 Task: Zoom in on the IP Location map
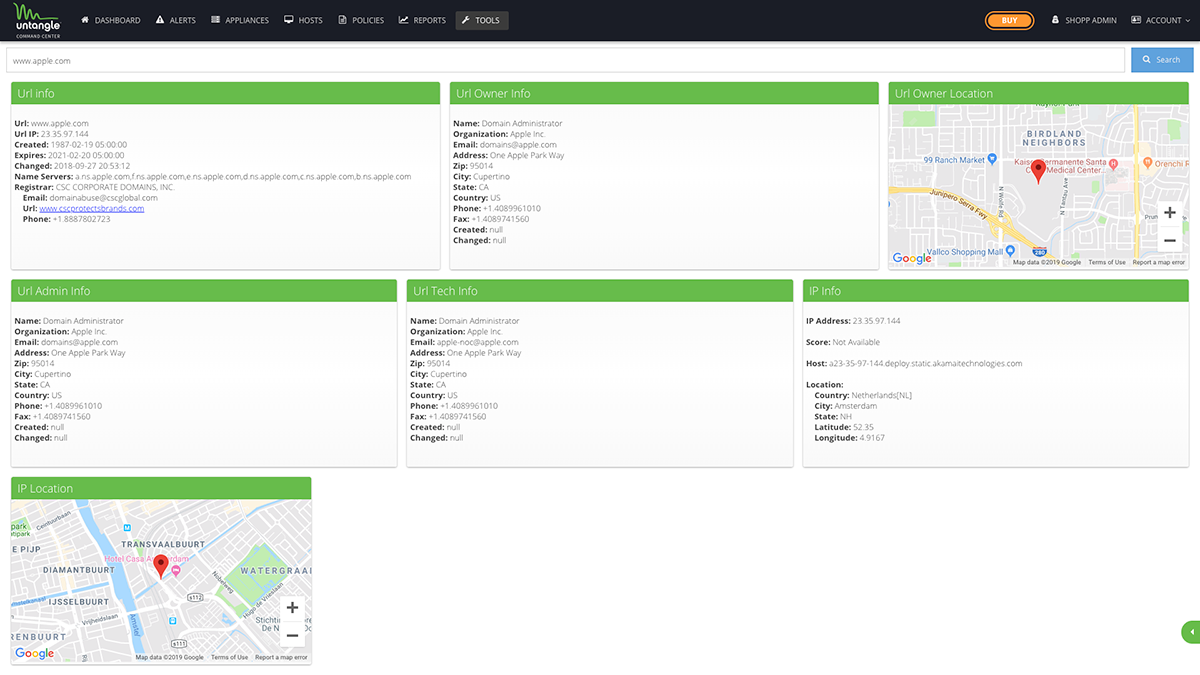(292, 607)
